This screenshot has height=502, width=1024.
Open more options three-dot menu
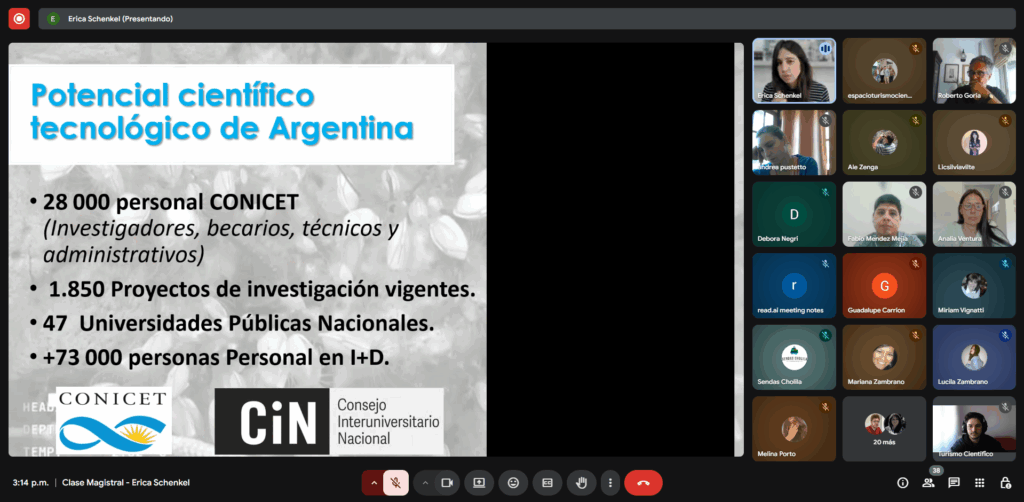610,483
